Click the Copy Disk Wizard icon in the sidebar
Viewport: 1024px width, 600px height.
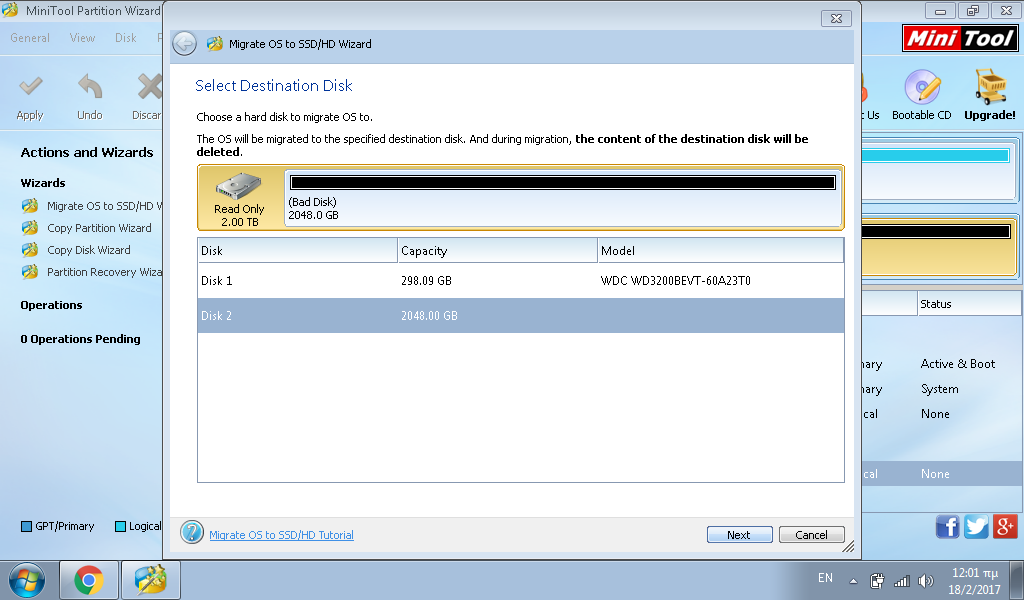coord(30,250)
